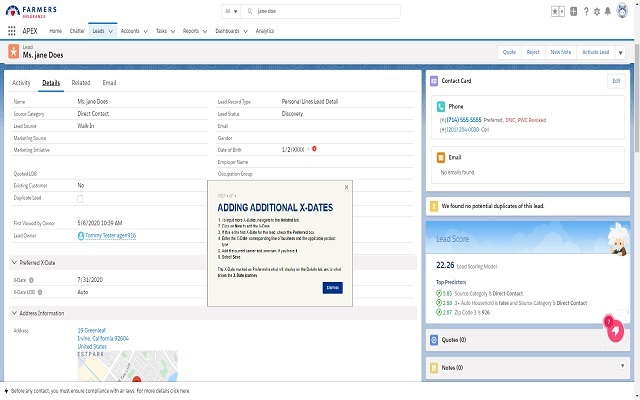Viewport: 640px width, 400px height.
Task: Click the Einstein character image
Action: [618, 239]
